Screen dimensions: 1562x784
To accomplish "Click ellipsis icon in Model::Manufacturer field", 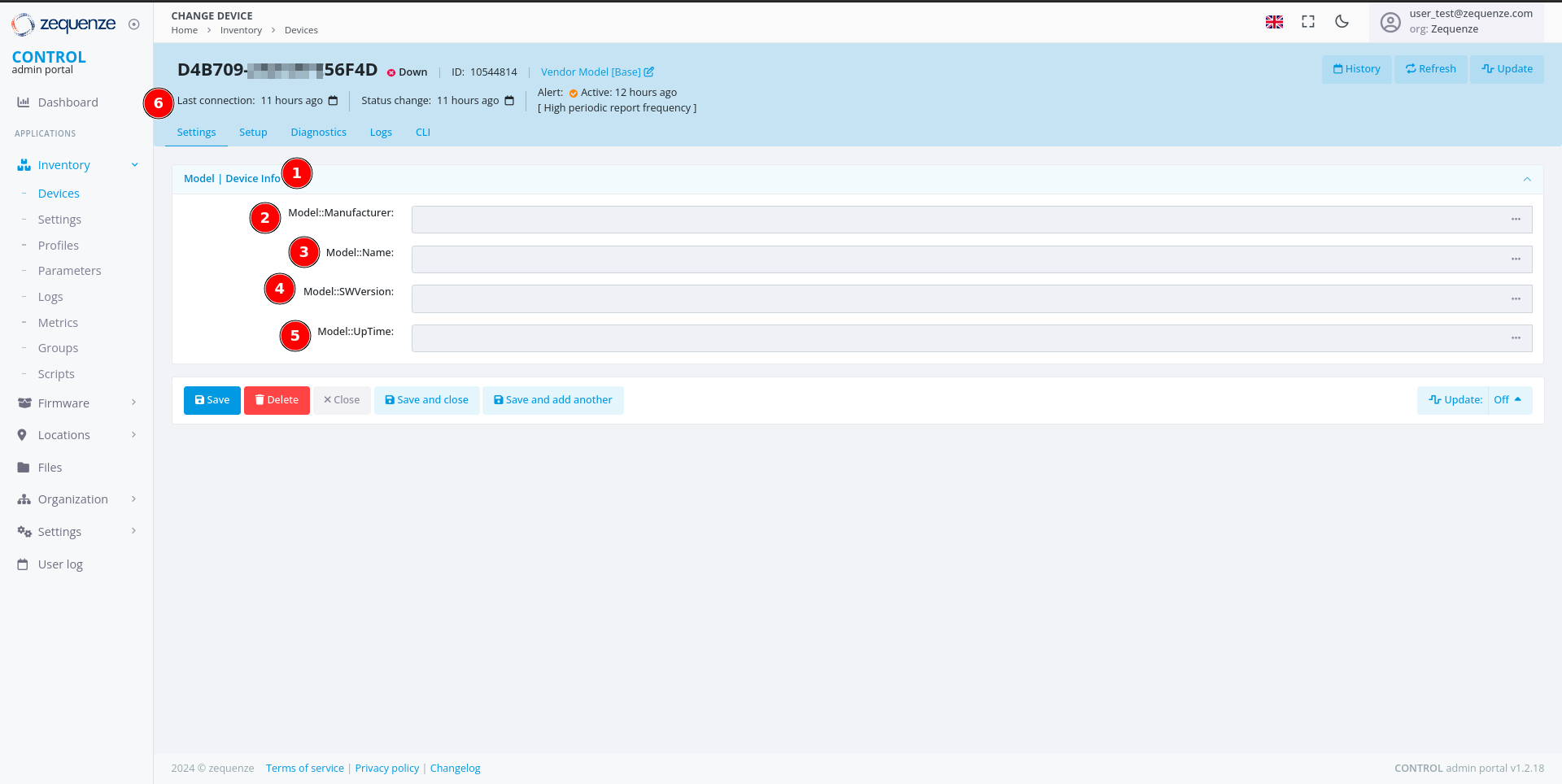I will coord(1516,220).
